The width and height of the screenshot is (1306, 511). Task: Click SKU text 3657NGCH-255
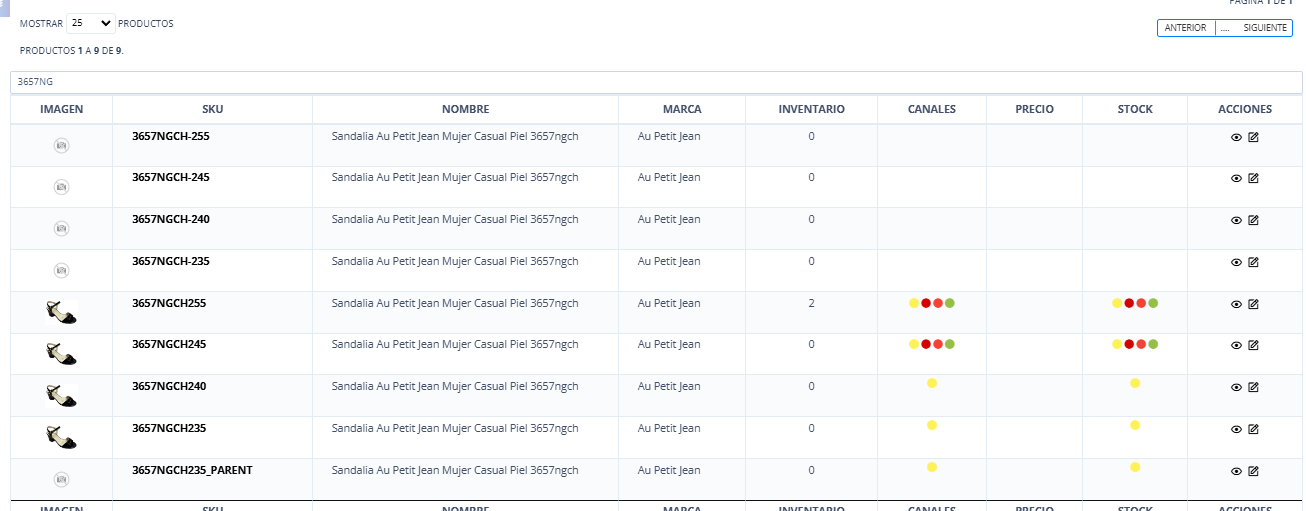pos(171,135)
